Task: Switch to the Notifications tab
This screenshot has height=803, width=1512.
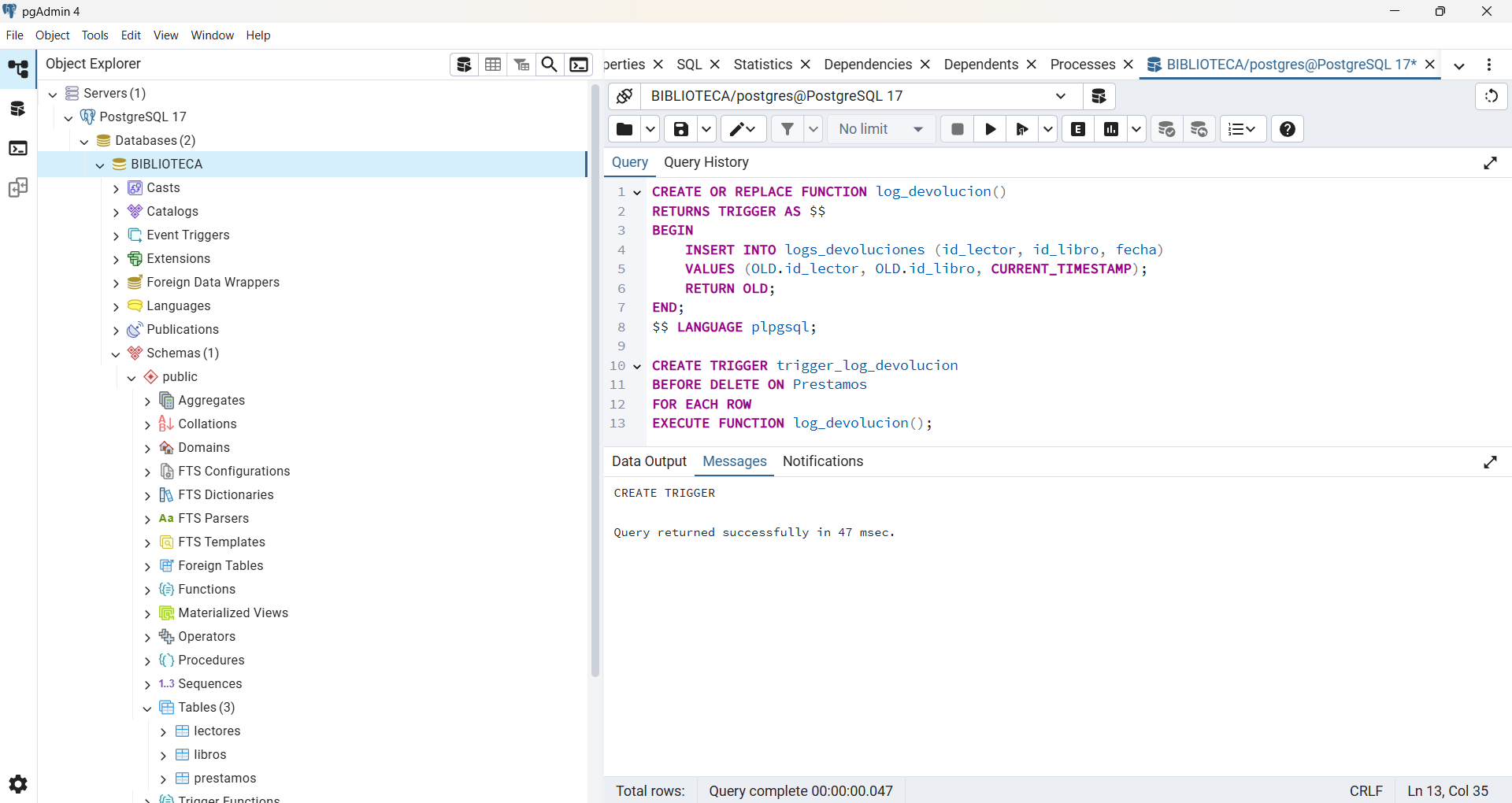Action: coord(823,461)
